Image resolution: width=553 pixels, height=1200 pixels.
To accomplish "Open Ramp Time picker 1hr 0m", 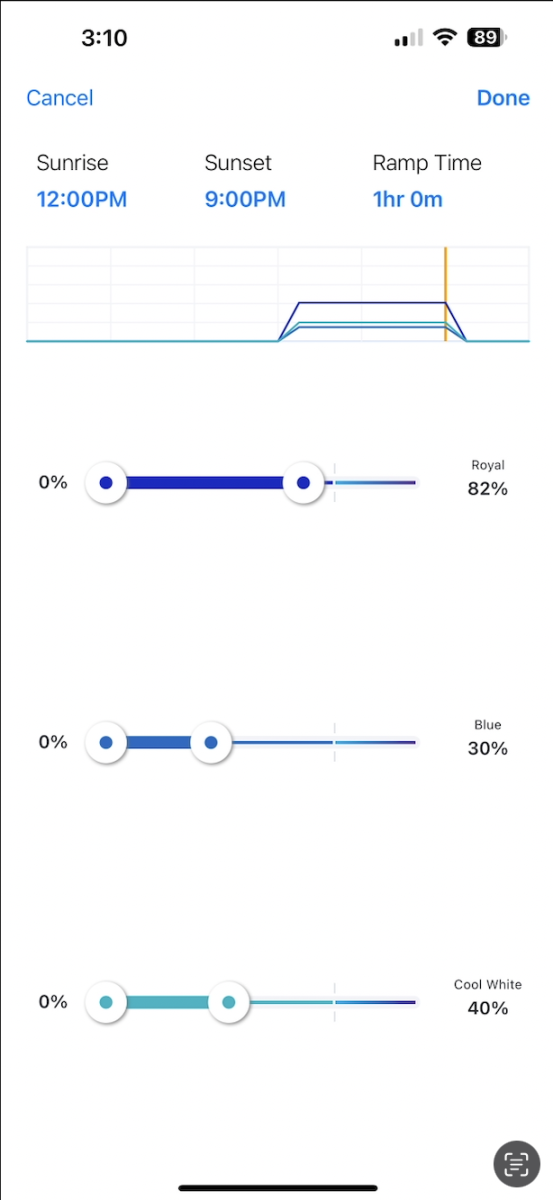I will point(408,199).
